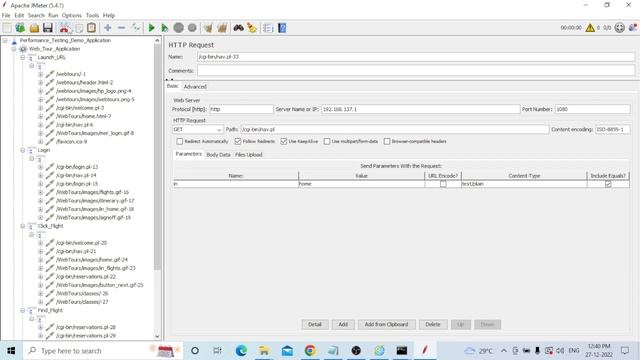Click the Stop test toolbar icon

click(178, 28)
